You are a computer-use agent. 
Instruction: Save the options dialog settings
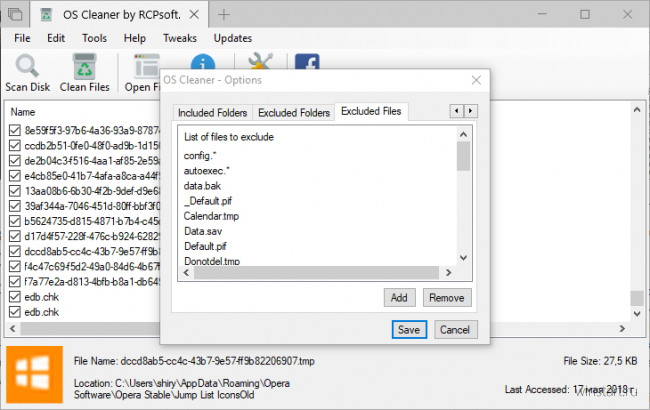(x=409, y=330)
